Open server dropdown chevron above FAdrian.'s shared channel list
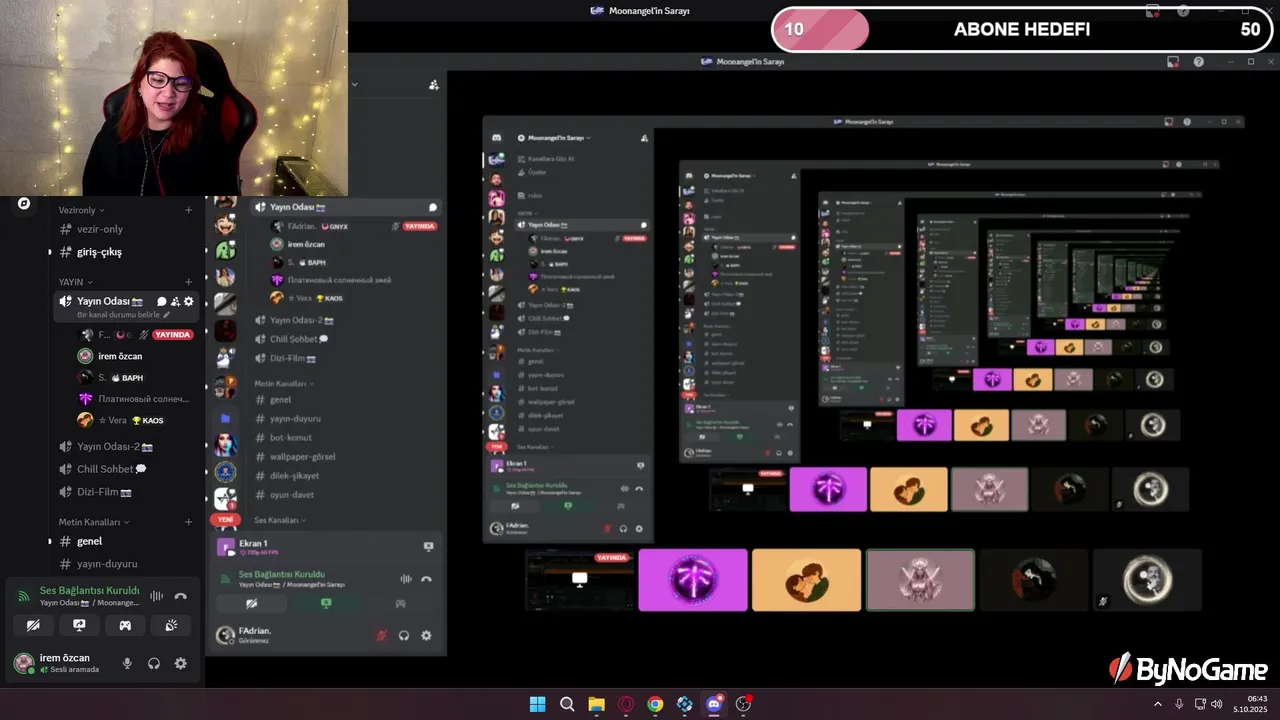The width and height of the screenshot is (1280, 720). point(354,84)
